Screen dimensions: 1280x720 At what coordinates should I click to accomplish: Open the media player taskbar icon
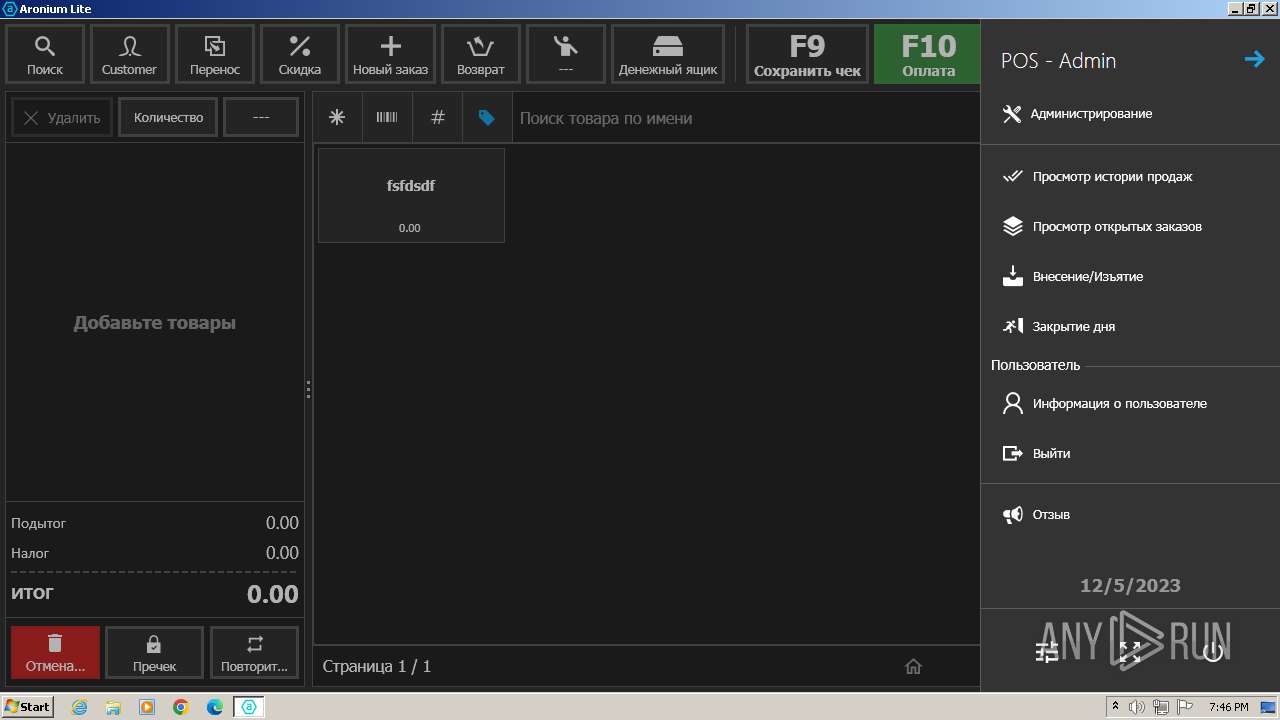(x=147, y=707)
